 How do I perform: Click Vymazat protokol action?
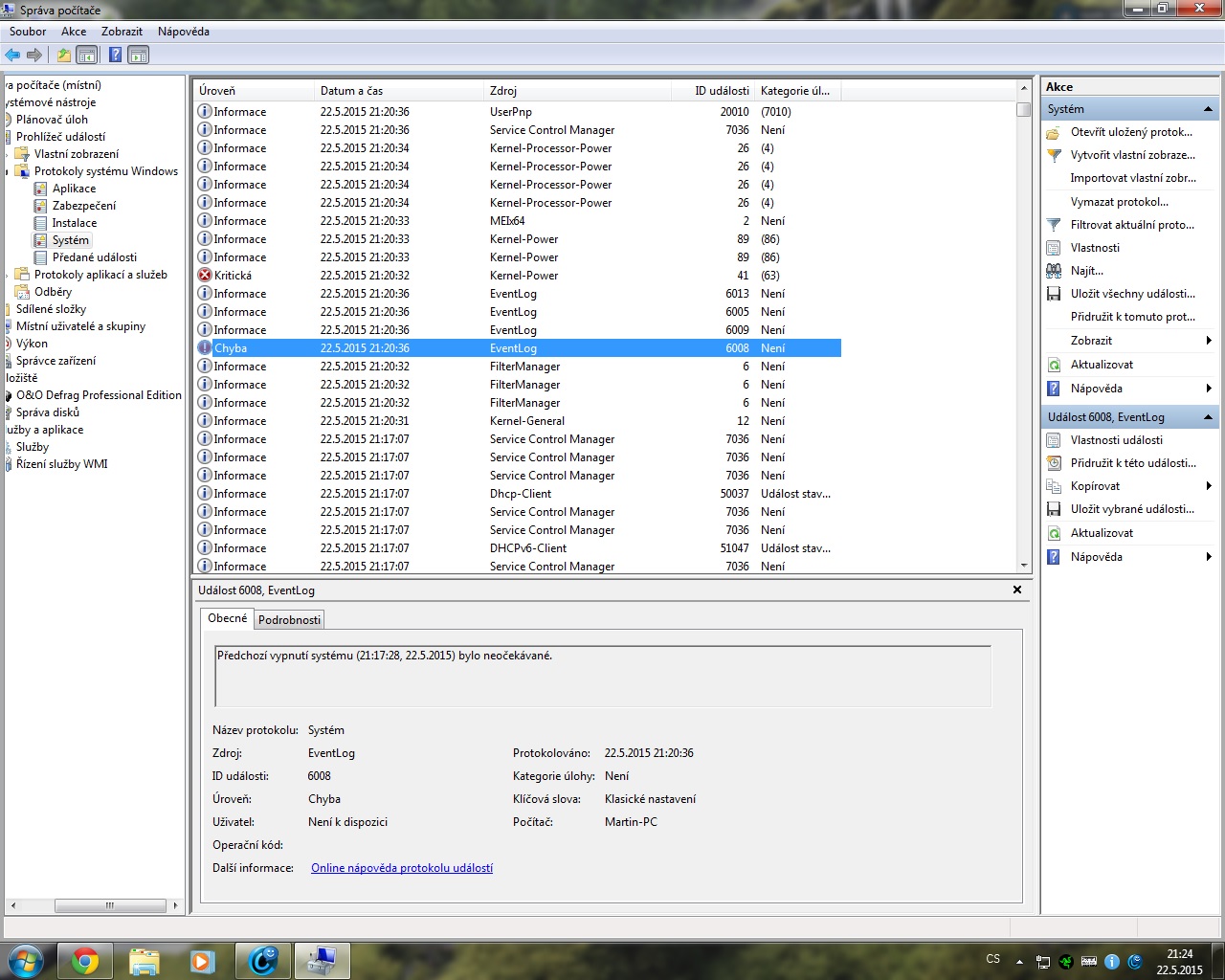point(1120,202)
